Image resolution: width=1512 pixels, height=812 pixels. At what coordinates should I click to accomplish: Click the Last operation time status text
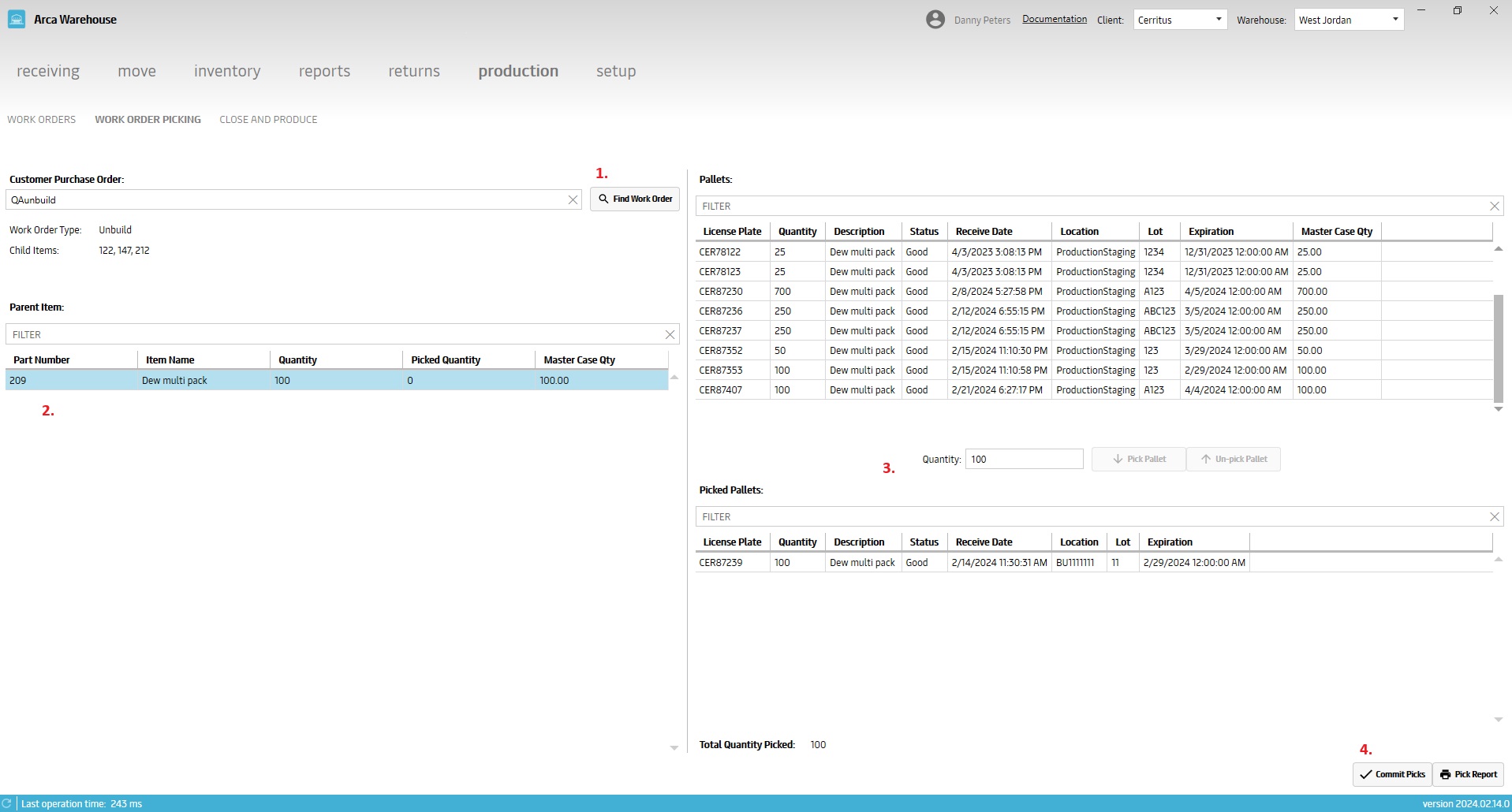point(82,804)
